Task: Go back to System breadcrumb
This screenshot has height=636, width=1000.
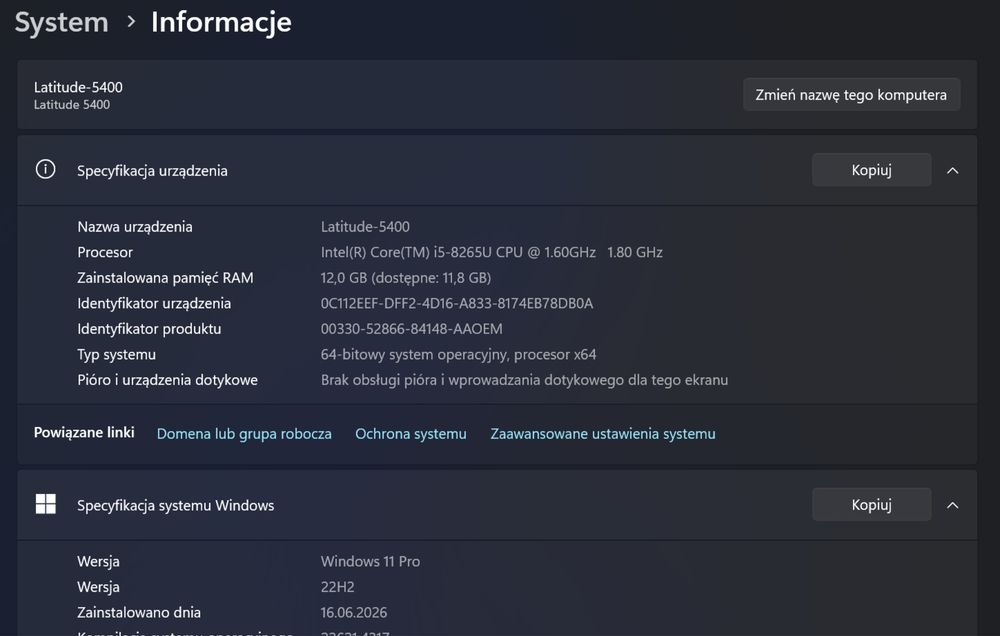Action: [x=61, y=23]
